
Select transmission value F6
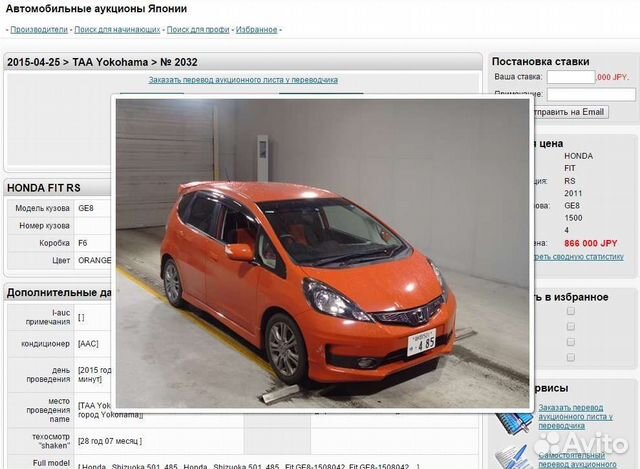coord(82,243)
